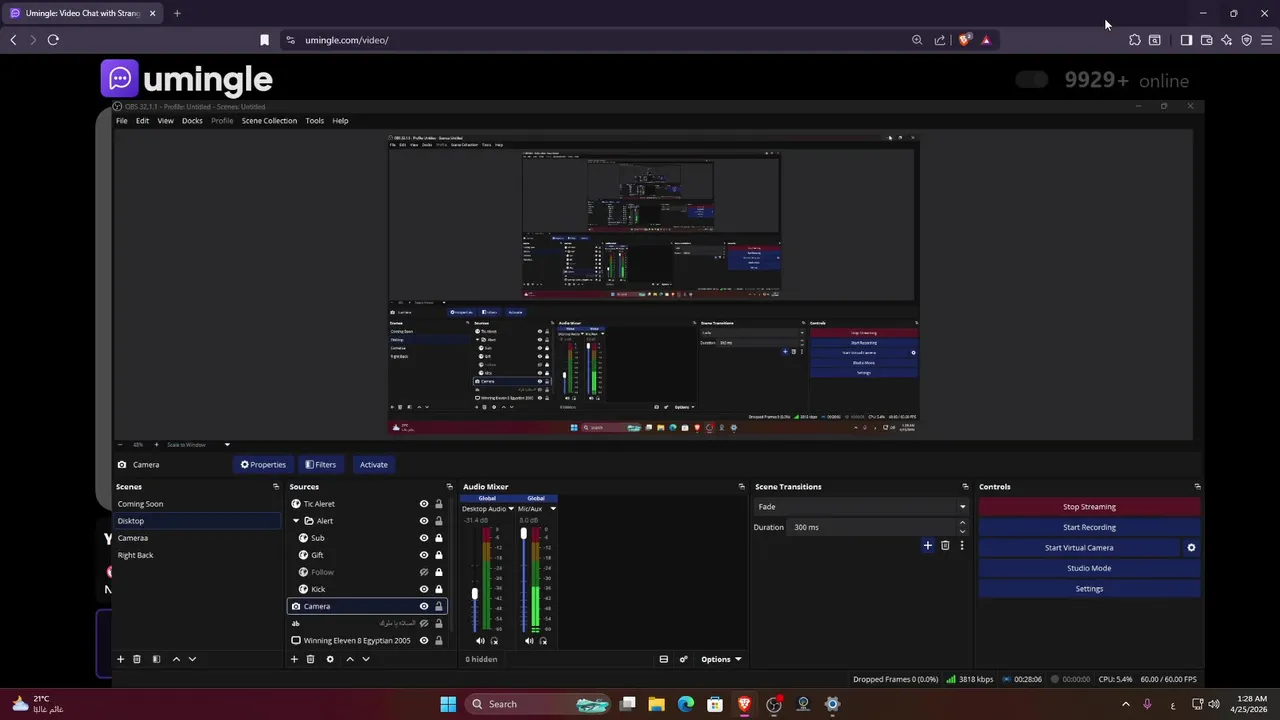Mute Mic/Aux speaker icon
The width and height of the screenshot is (1280, 720).
coord(529,641)
